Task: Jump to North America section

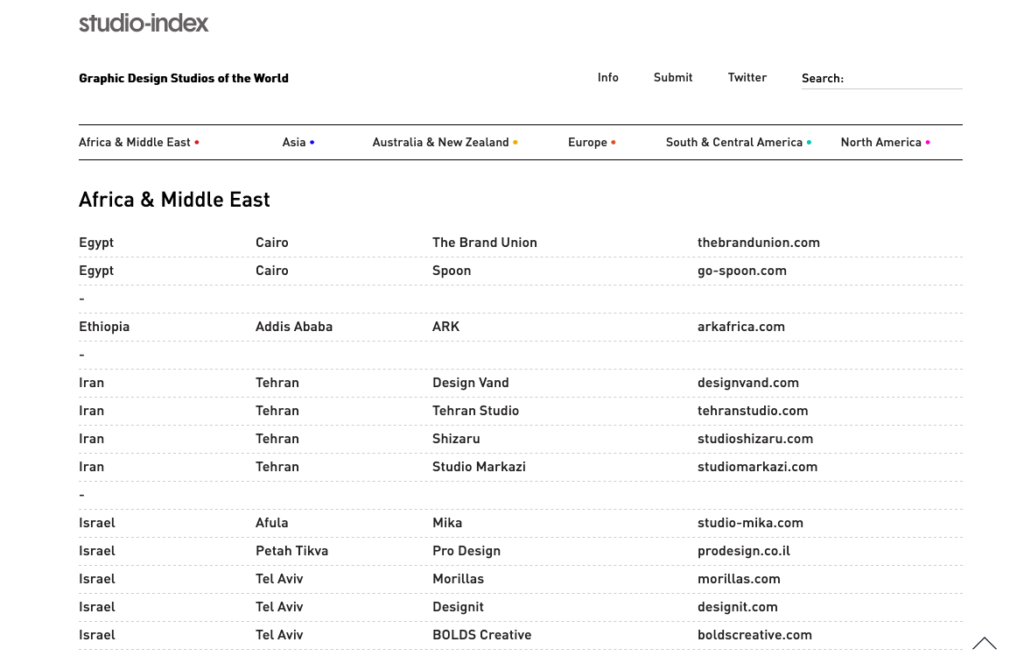Action: pos(881,143)
